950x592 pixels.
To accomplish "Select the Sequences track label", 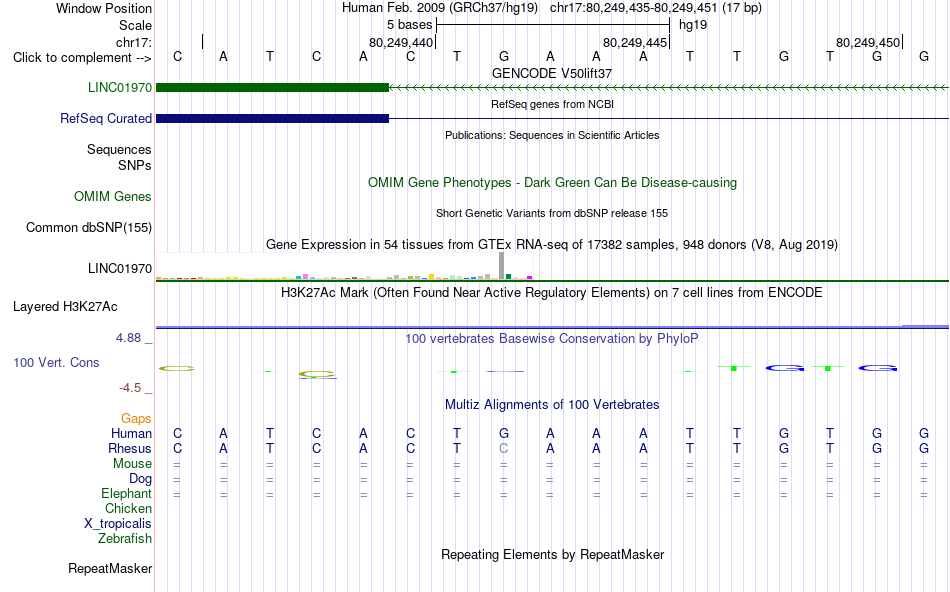I will (119, 150).
